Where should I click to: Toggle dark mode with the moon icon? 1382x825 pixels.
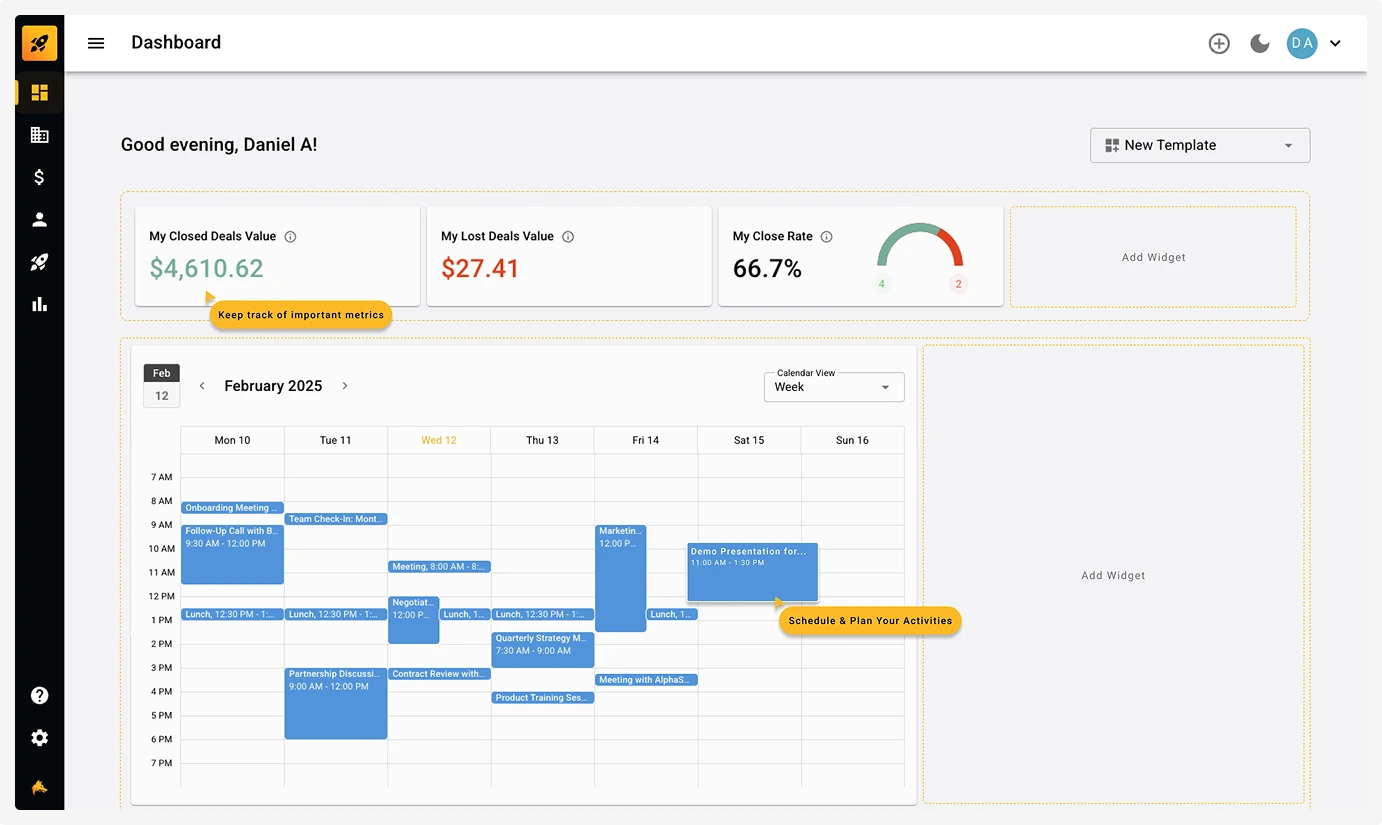1259,43
